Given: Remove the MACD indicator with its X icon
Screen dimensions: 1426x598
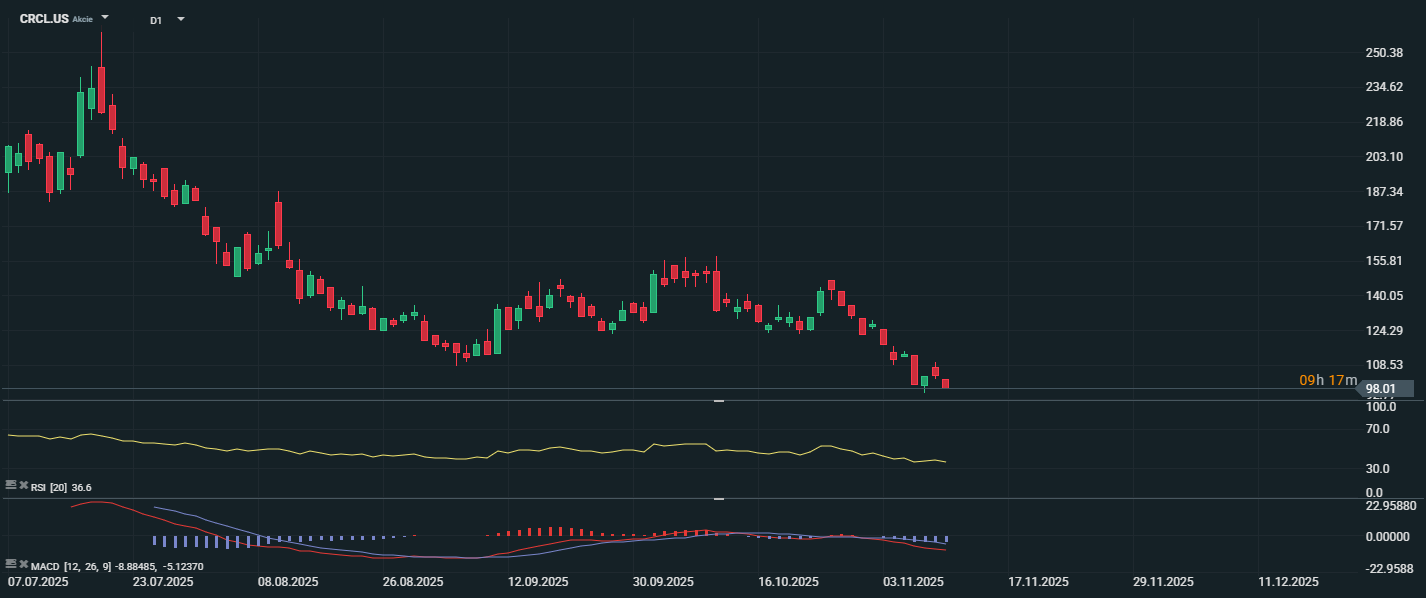Looking at the screenshot, I should click(21, 564).
